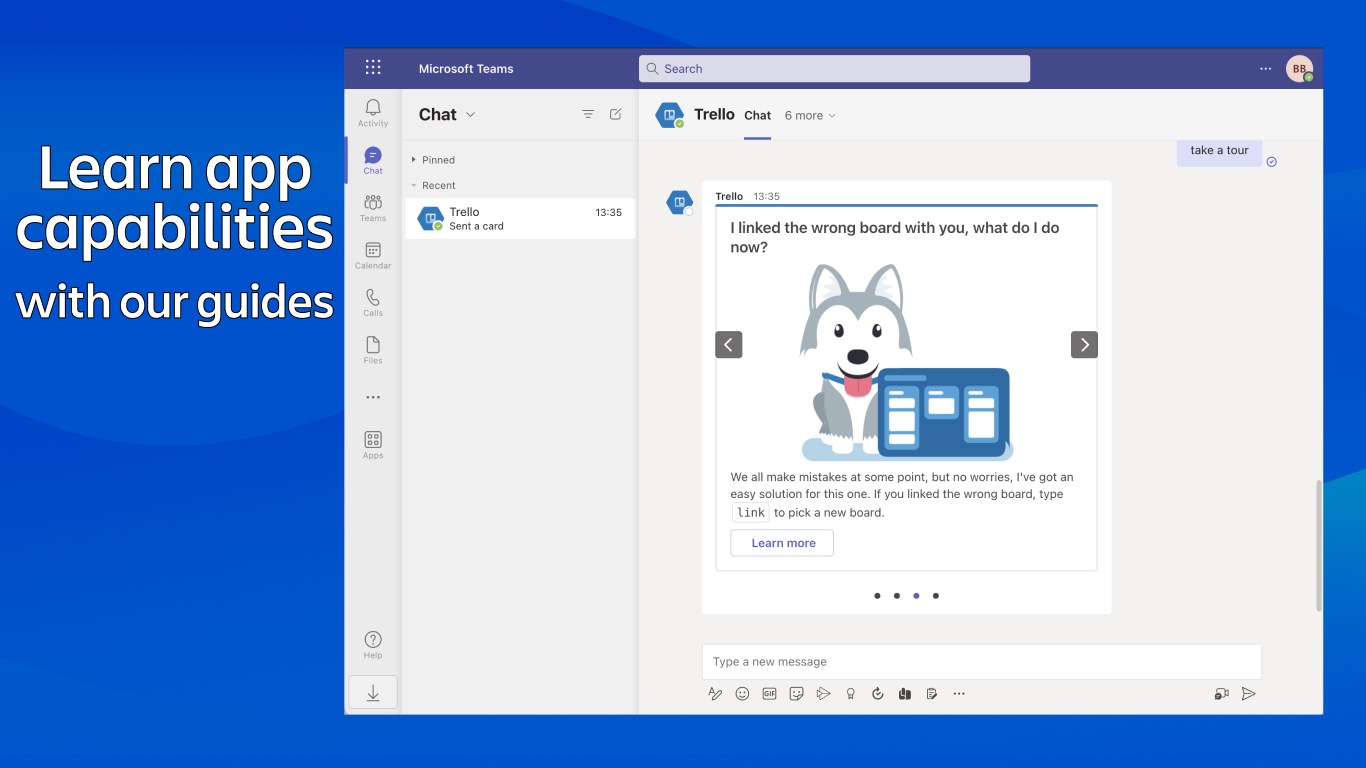Open the Approvals icon in compose toolbar
This screenshot has height=768, width=1366.
[878, 693]
